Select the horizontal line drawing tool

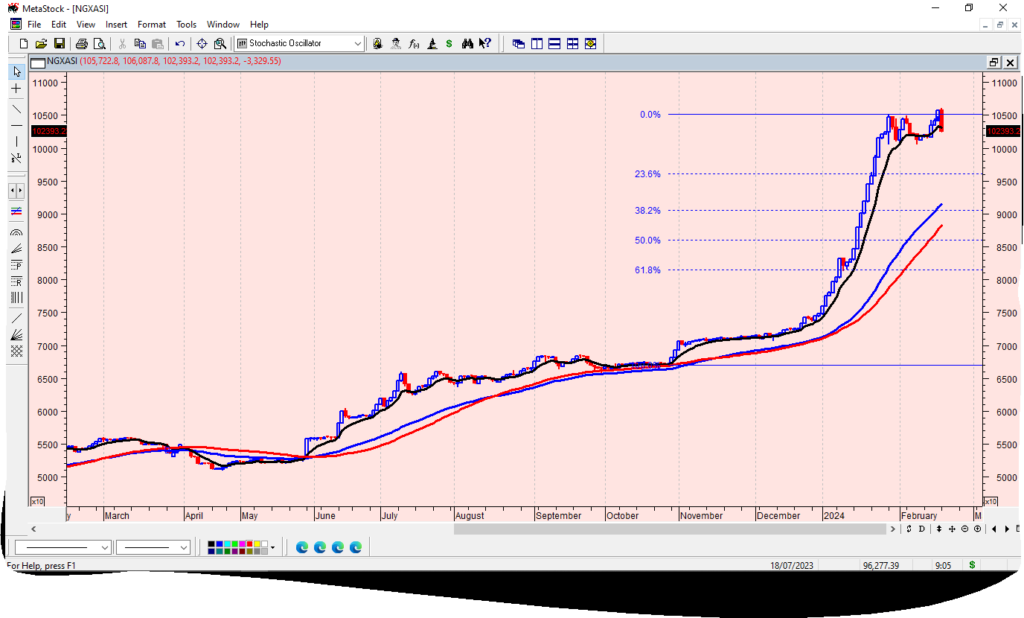coord(16,124)
